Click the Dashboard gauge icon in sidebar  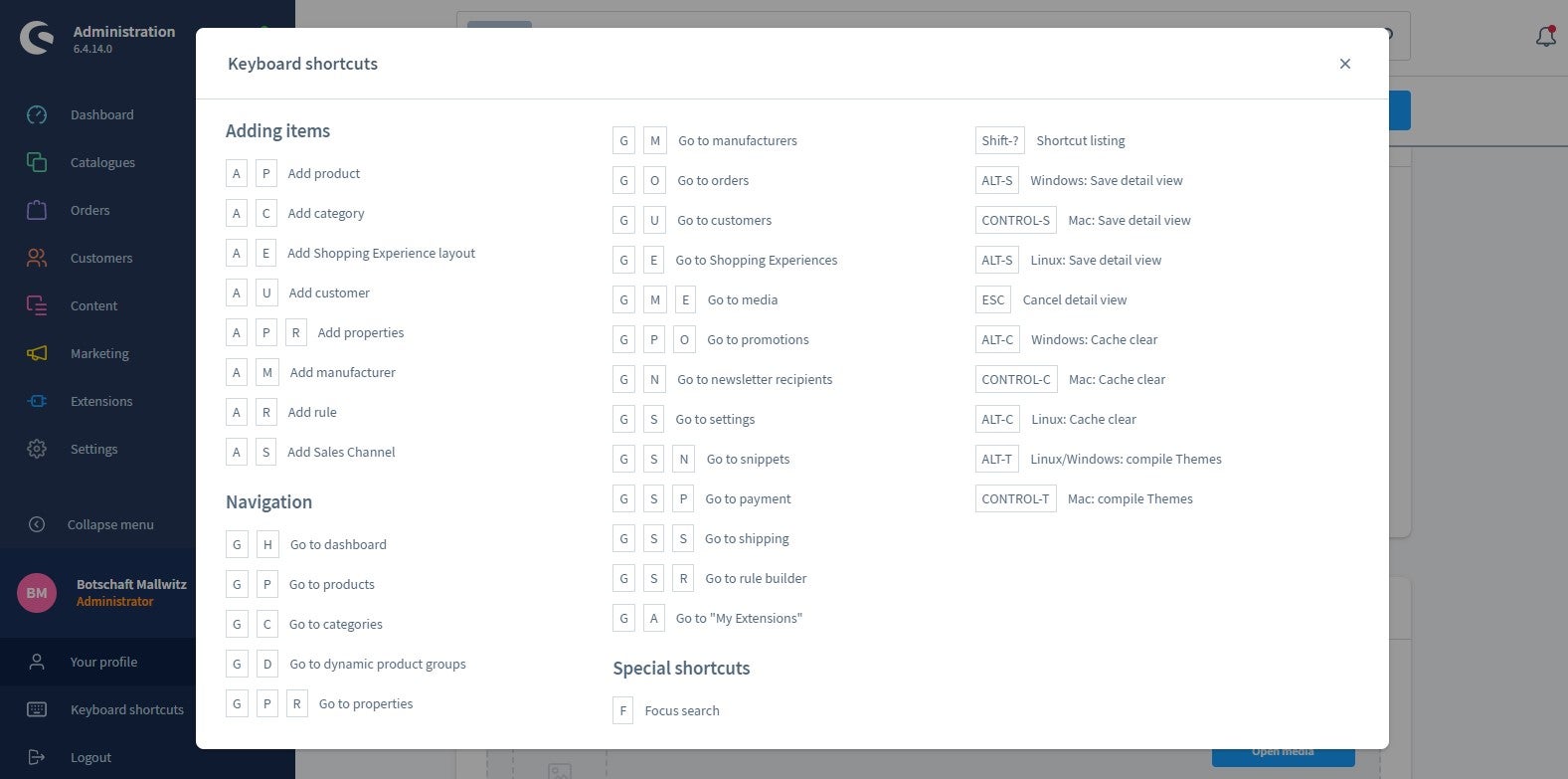pyautogui.click(x=37, y=114)
